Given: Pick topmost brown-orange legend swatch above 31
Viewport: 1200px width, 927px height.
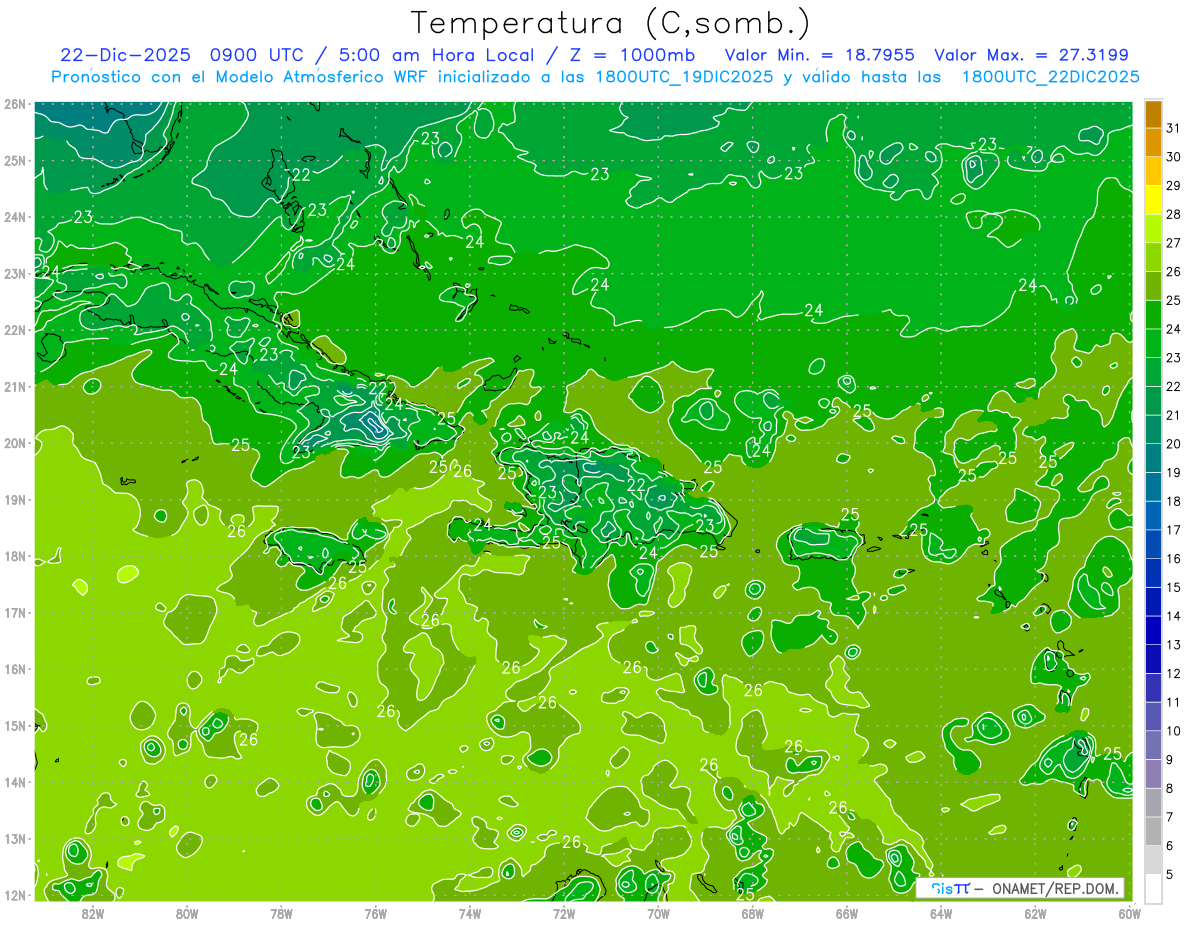Looking at the screenshot, I should [x=1153, y=113].
